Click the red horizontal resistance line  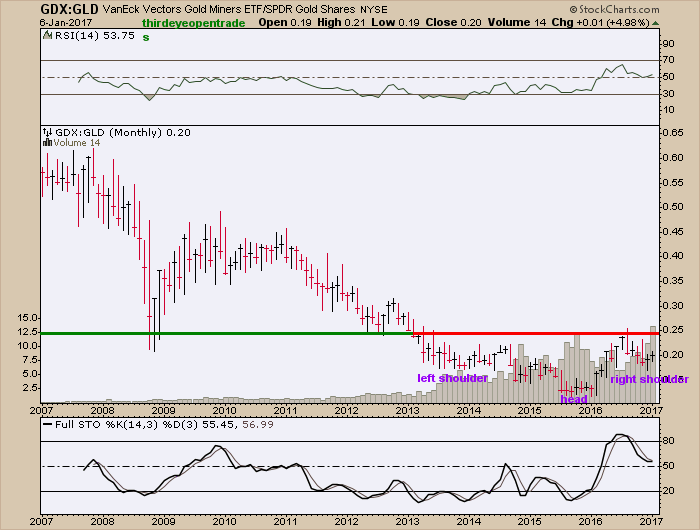536,333
